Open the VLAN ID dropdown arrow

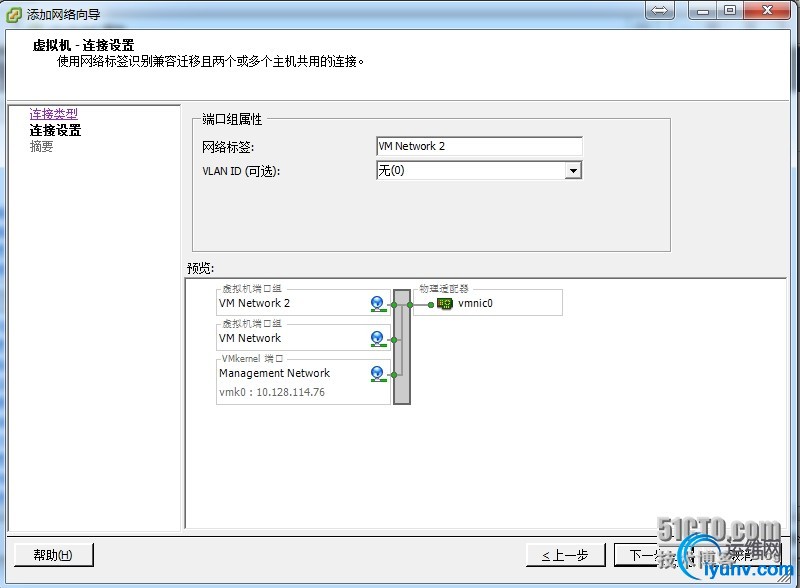click(x=573, y=170)
